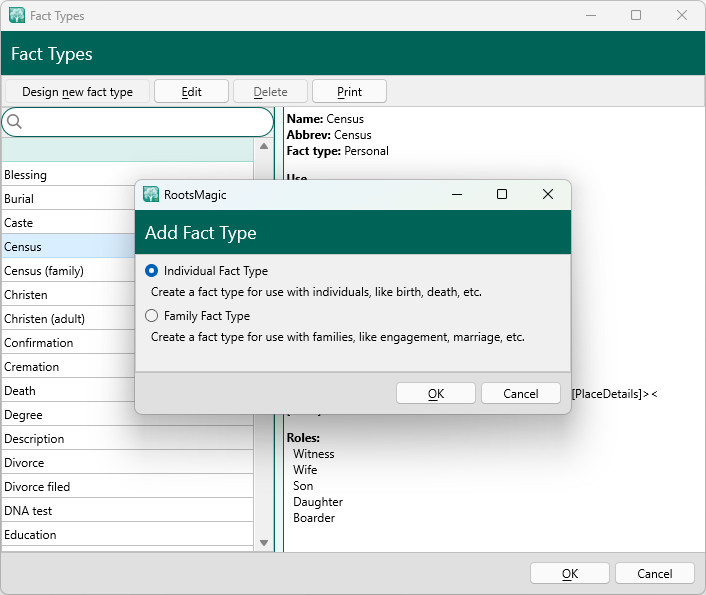Select Description in the fact list
The image size is (706, 595).
click(127, 439)
